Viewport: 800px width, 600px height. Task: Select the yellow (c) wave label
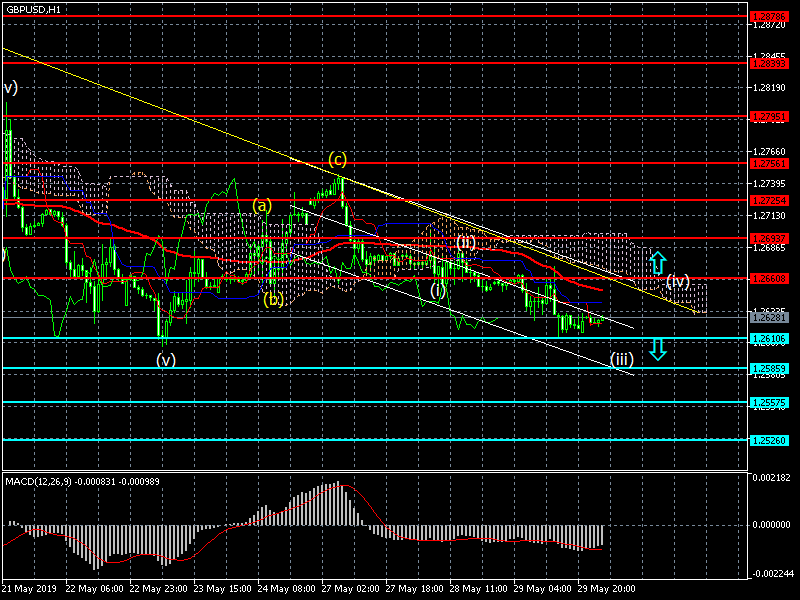tap(338, 160)
